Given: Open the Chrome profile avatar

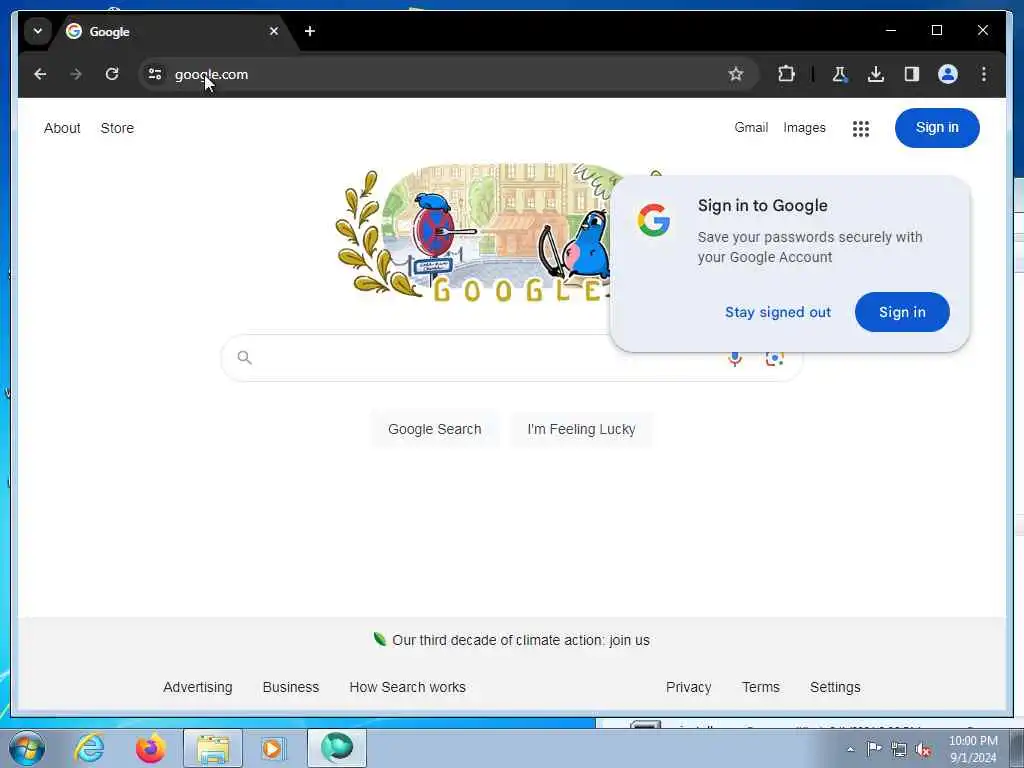Looking at the screenshot, I should click(948, 74).
